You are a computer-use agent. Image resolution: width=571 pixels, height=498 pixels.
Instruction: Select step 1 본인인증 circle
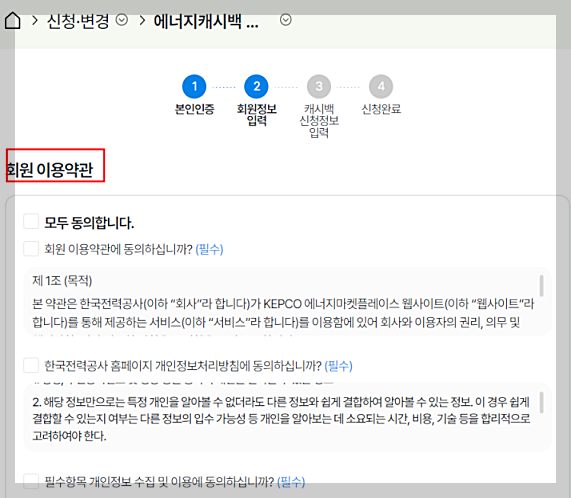click(x=194, y=87)
